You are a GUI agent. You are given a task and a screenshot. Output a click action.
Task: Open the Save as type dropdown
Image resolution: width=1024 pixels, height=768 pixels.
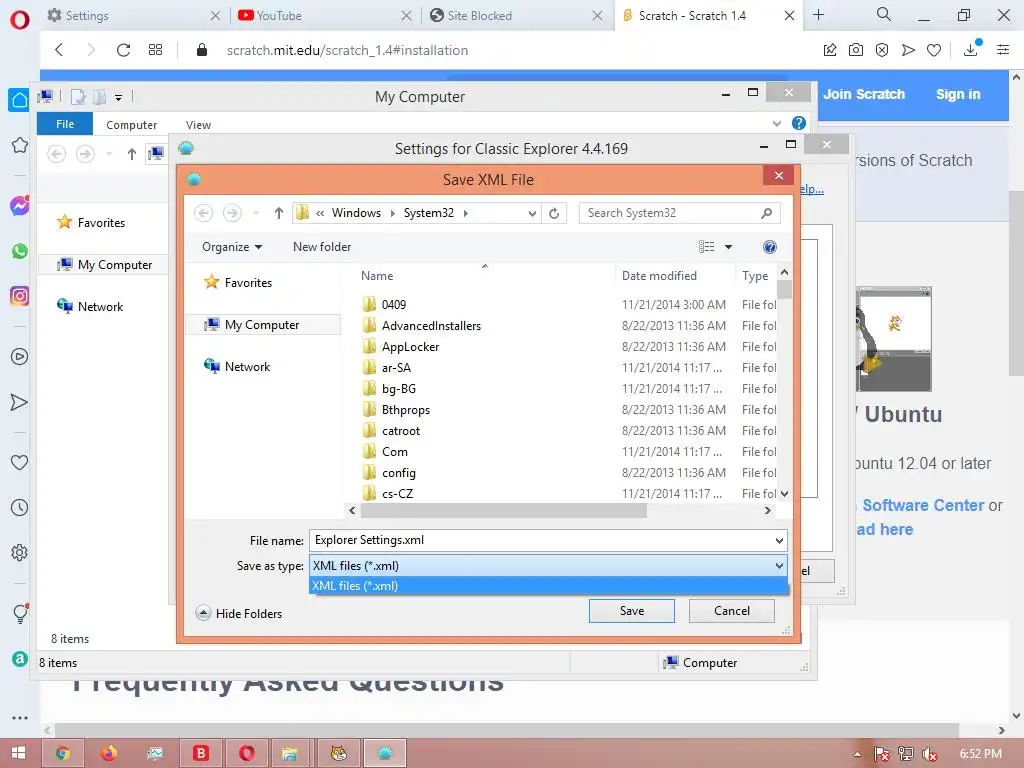(x=548, y=566)
